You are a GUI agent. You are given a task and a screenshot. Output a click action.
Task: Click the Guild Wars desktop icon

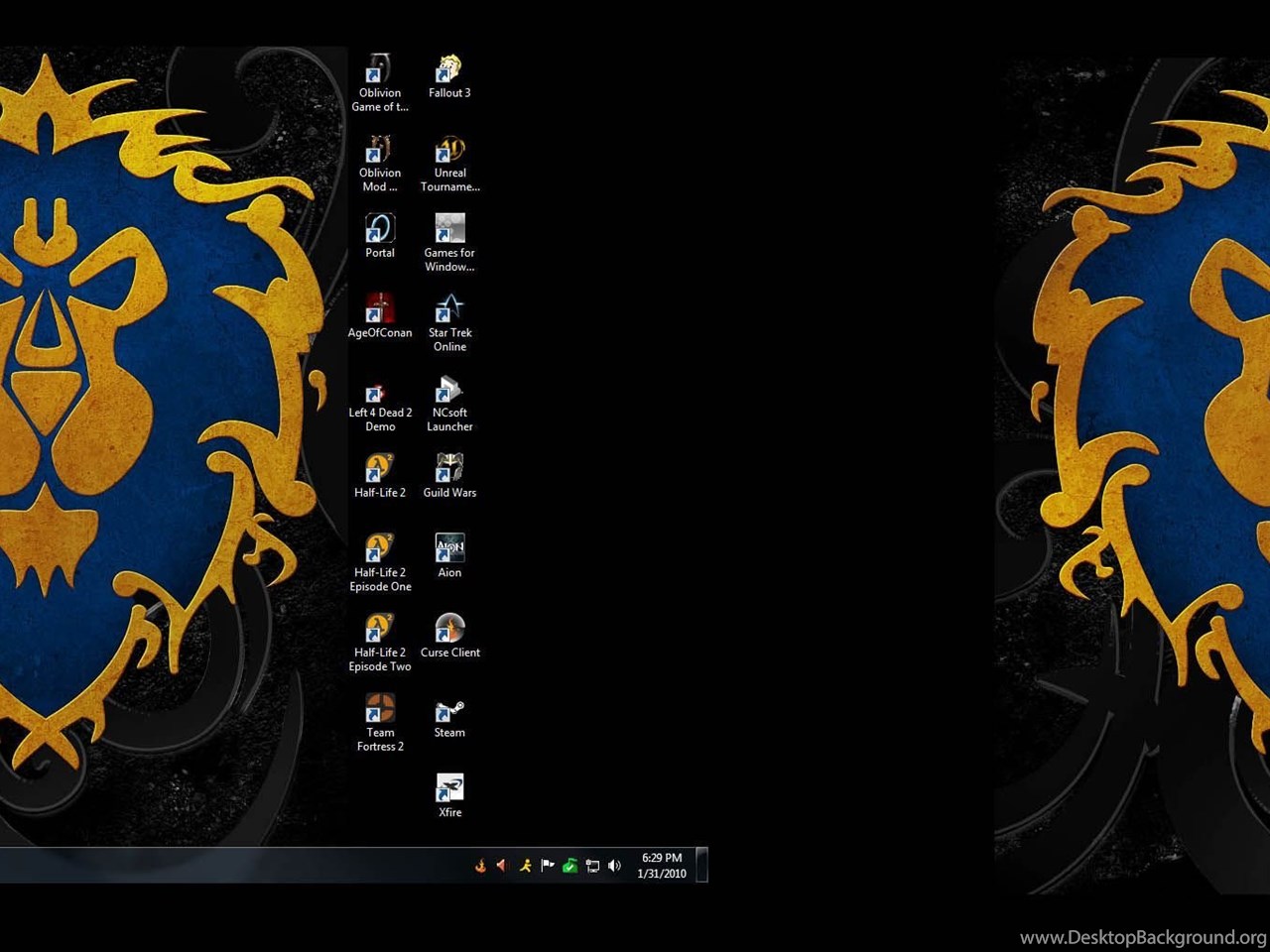[449, 476]
